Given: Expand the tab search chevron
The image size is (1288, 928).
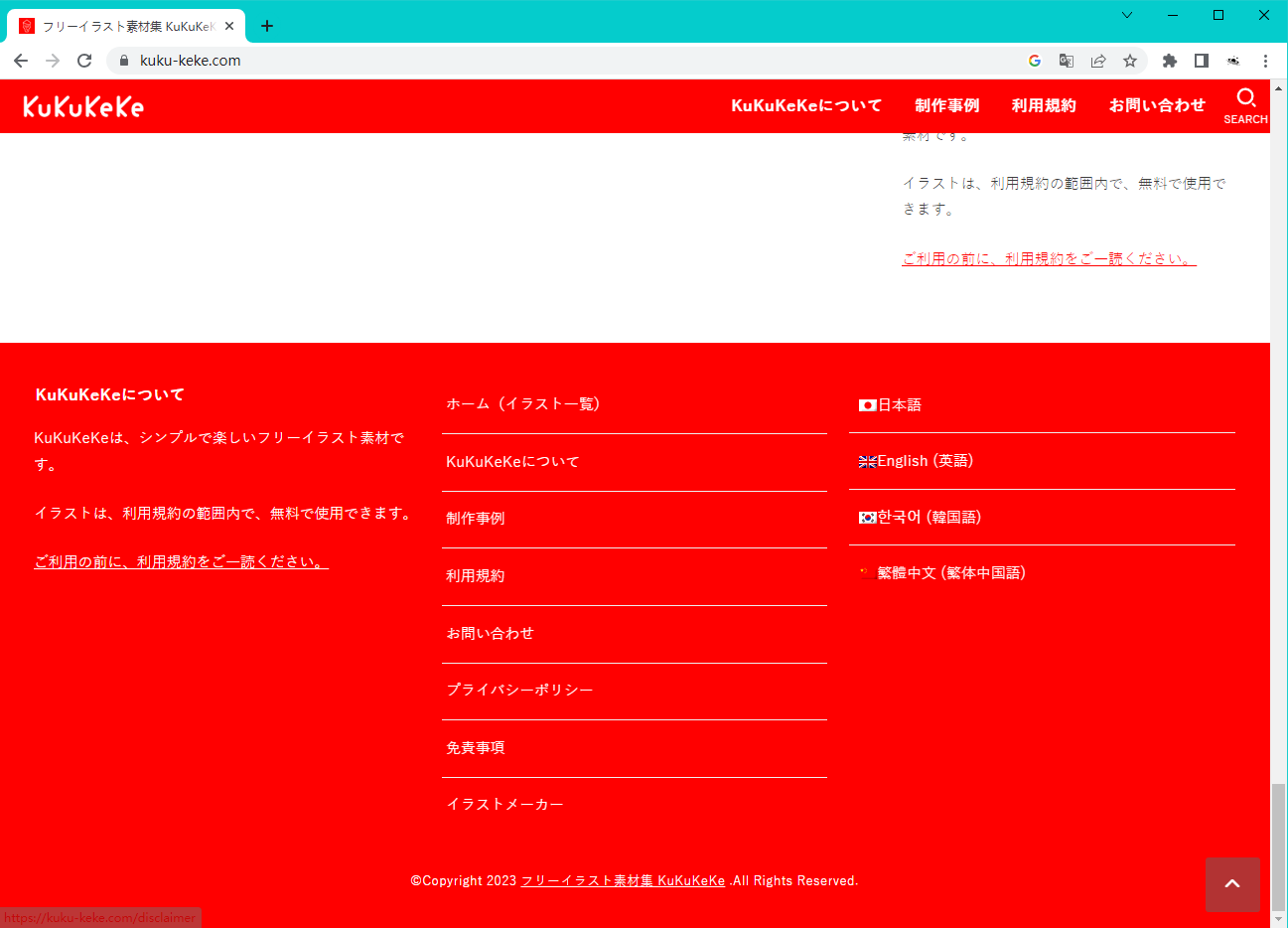Looking at the screenshot, I should click(1127, 15).
